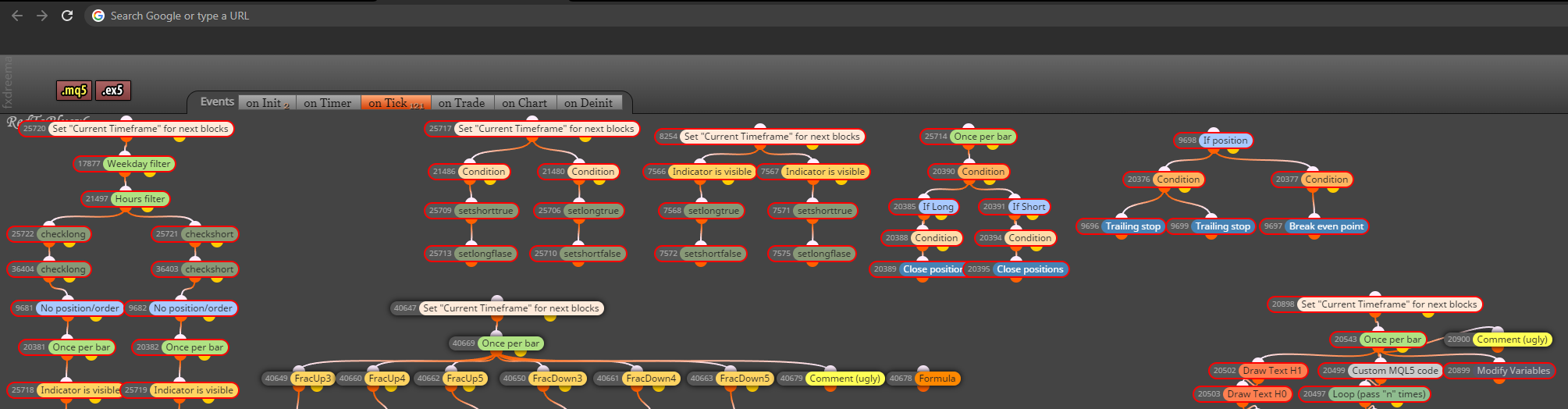The width and height of the screenshot is (1568, 409).
Task: Select block 25720 Set Current Timeframe
Action: [127, 129]
